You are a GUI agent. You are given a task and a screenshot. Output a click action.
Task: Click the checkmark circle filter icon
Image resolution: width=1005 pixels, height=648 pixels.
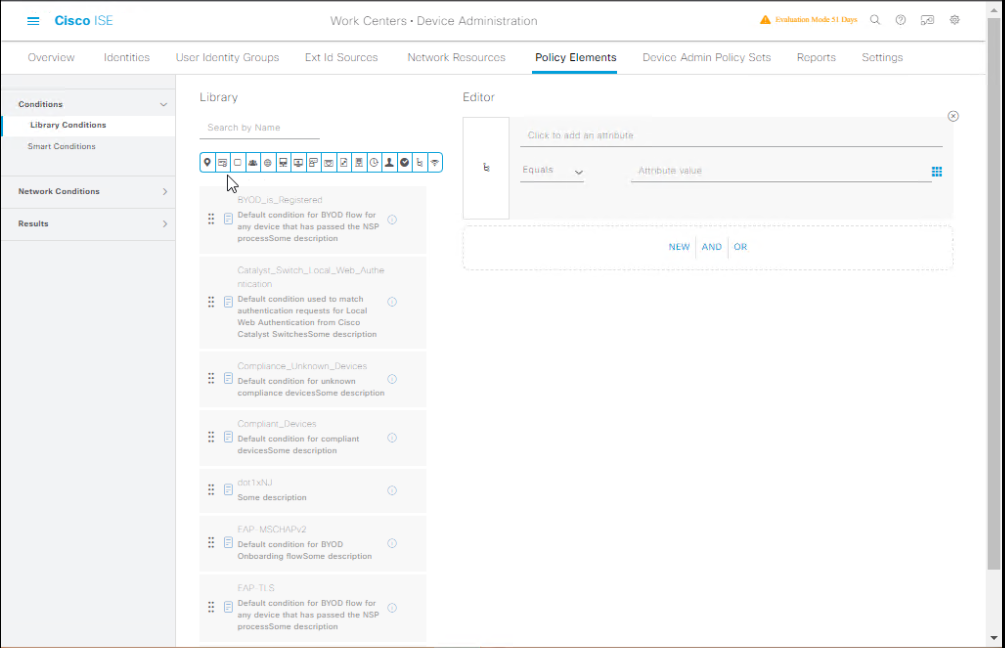pos(404,162)
